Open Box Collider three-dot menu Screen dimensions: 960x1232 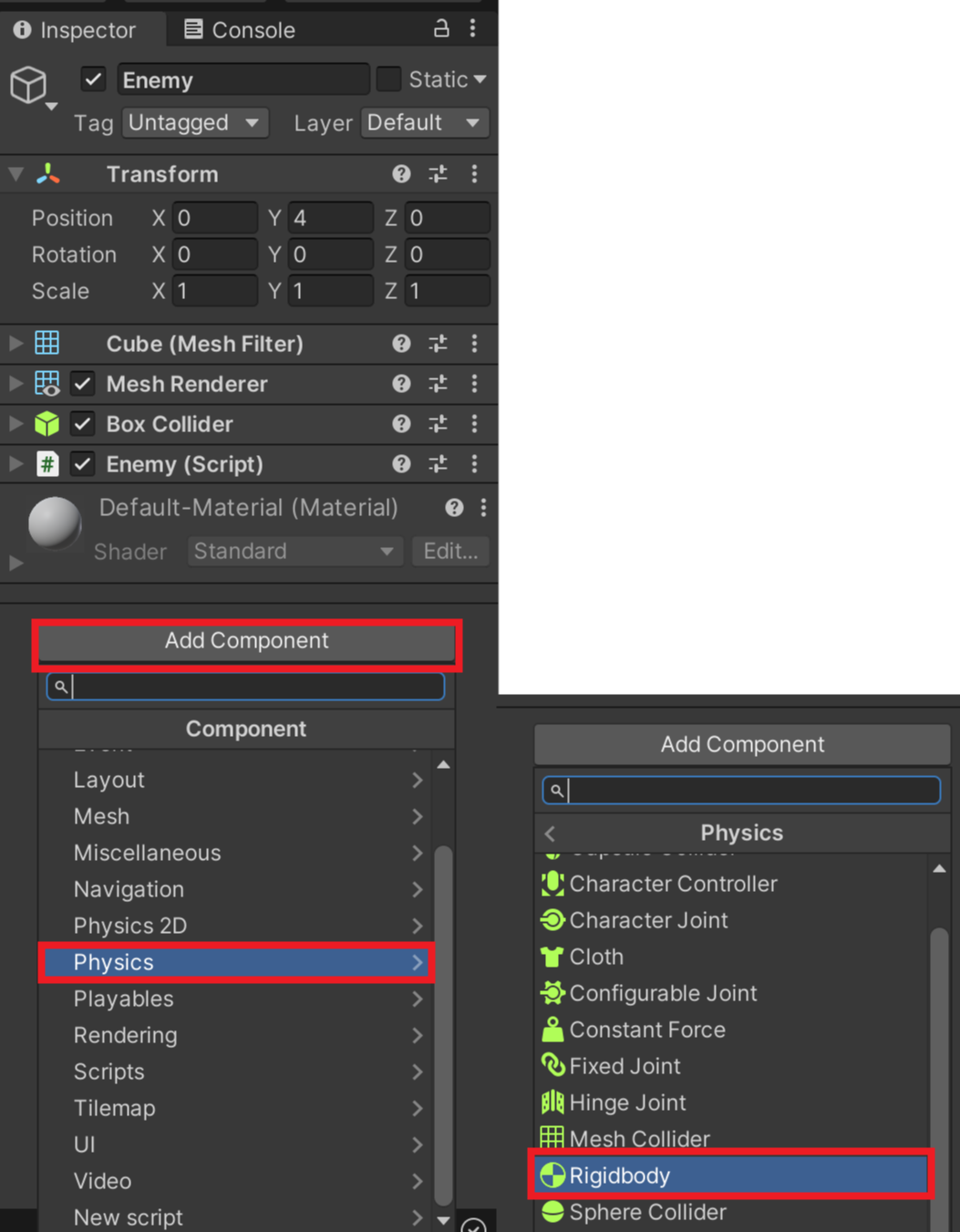474,423
